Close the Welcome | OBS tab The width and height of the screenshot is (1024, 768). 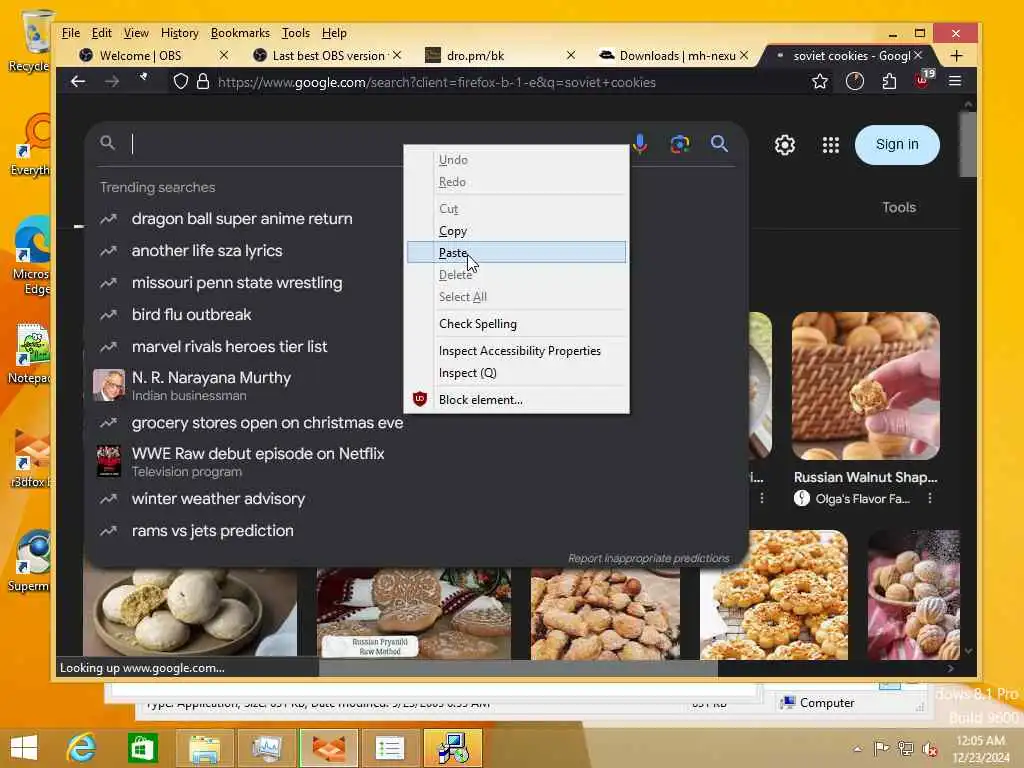click(223, 56)
